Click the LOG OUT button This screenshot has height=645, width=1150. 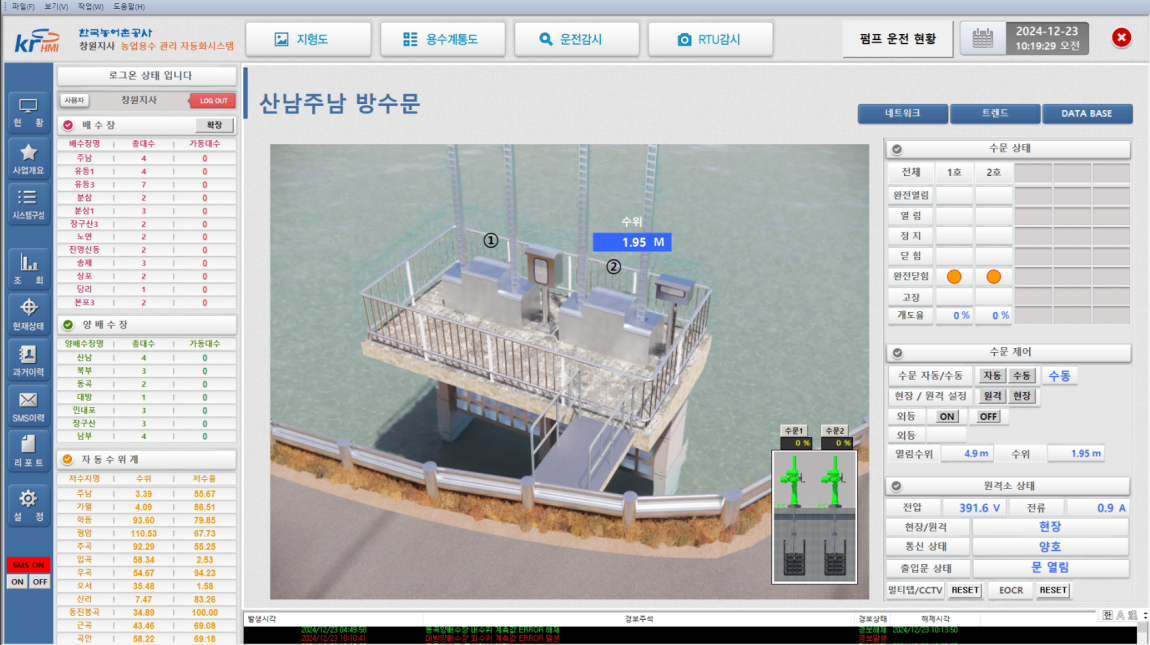point(213,101)
